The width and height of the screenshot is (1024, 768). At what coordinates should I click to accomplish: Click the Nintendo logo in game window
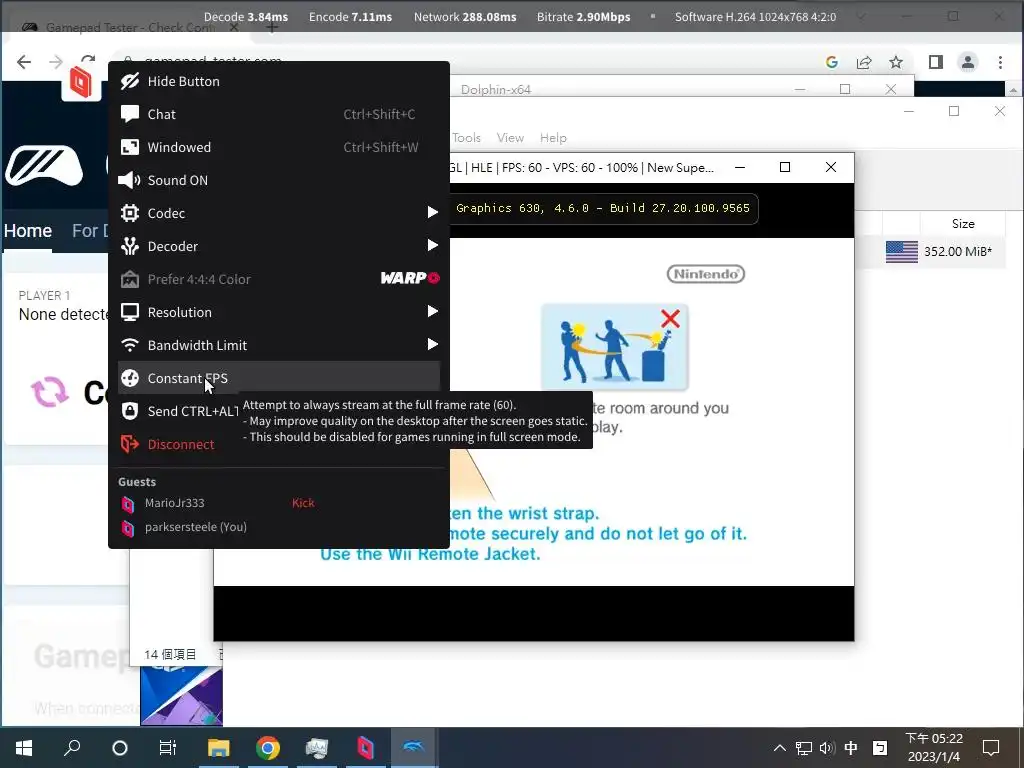(705, 274)
